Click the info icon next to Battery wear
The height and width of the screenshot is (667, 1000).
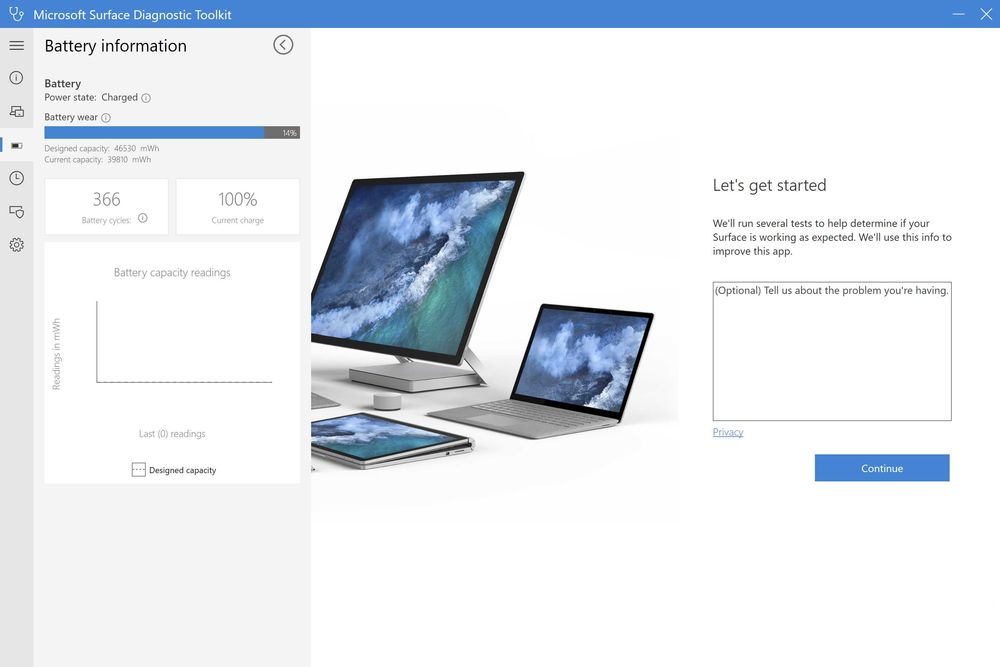106,118
